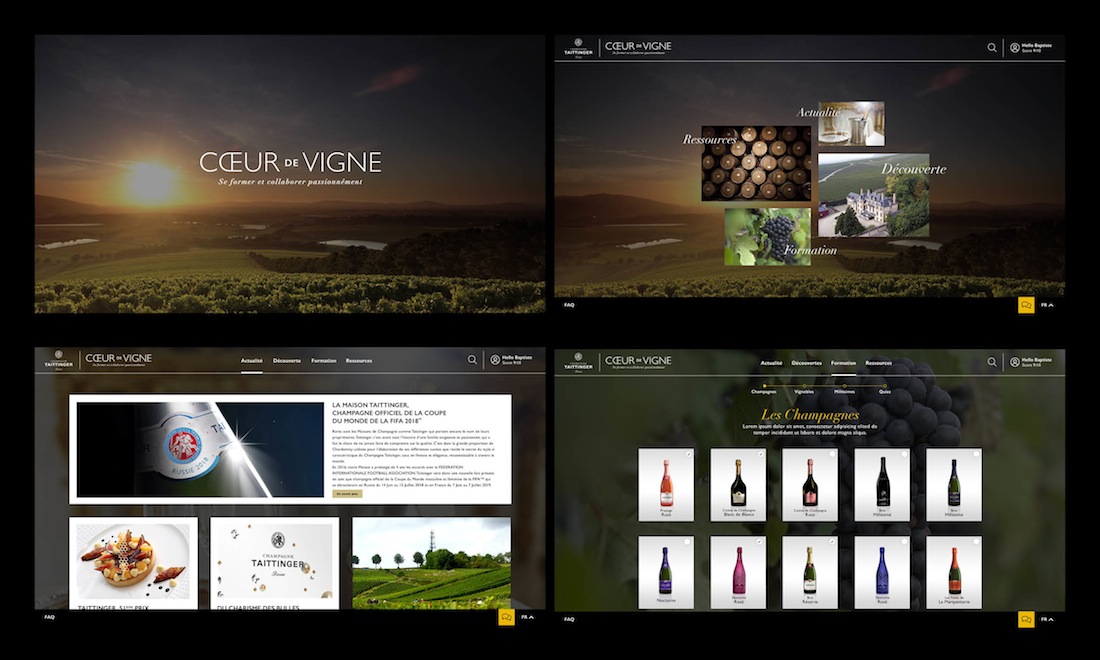This screenshot has width=1100, height=660.
Task: Click the Cœur de Vigne logo in the Actualité news header
Action: tap(118, 360)
